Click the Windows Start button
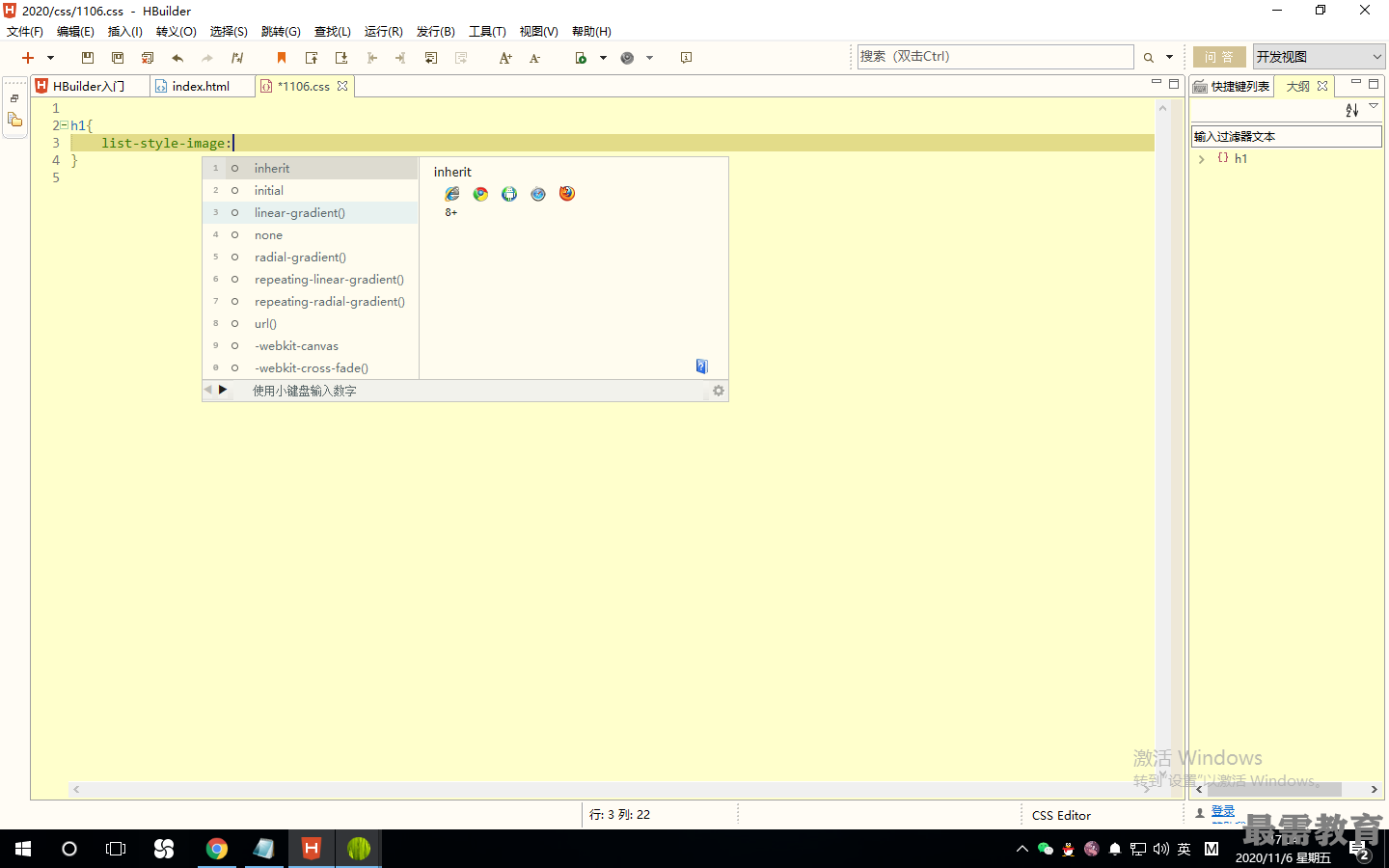Viewport: 1389px width, 868px height. tap(23, 849)
